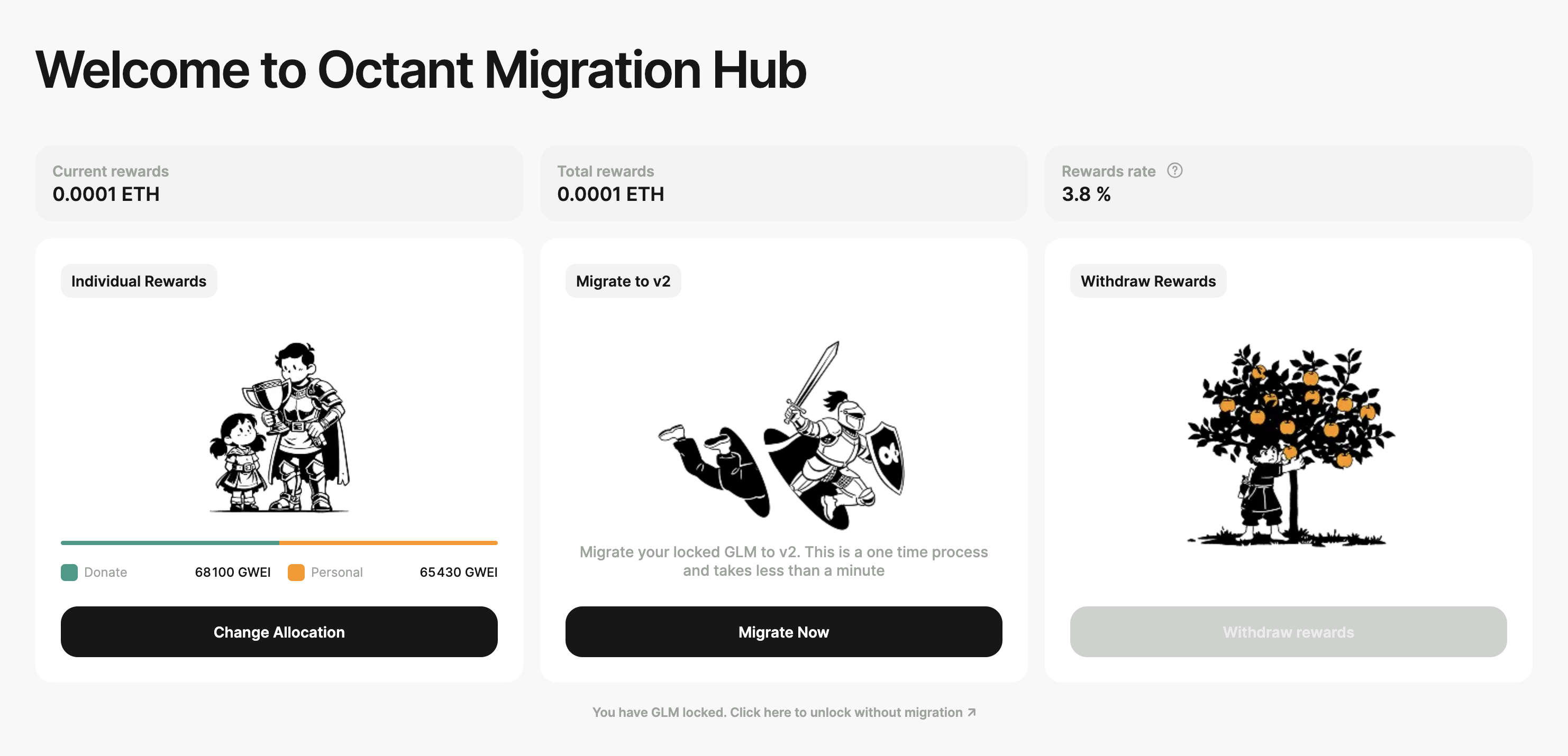Click the green Donate portion of allocation bar

tap(170, 542)
